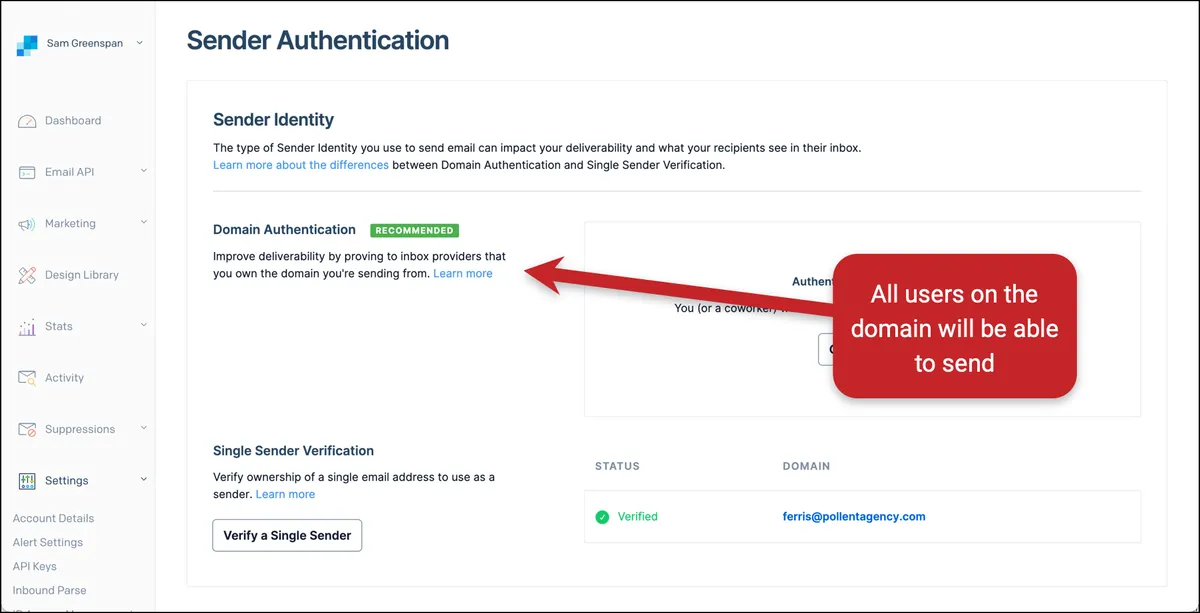This screenshot has height=613, width=1200.
Task: Click Verify a Single Sender button
Action: click(x=287, y=535)
